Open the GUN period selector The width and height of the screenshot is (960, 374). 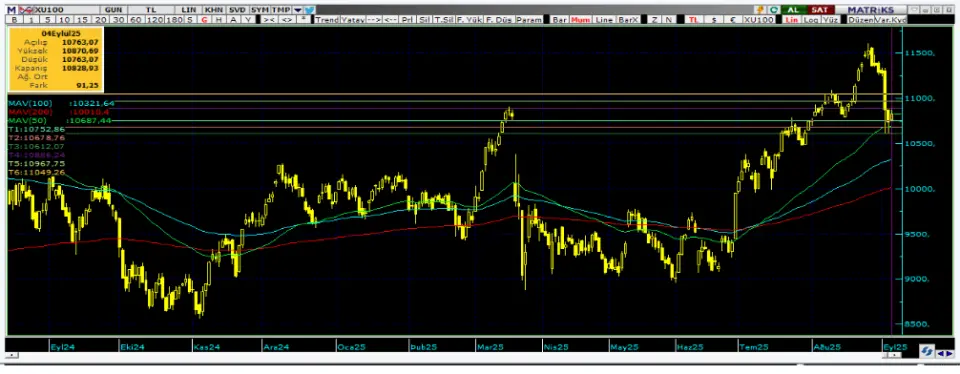click(113, 10)
